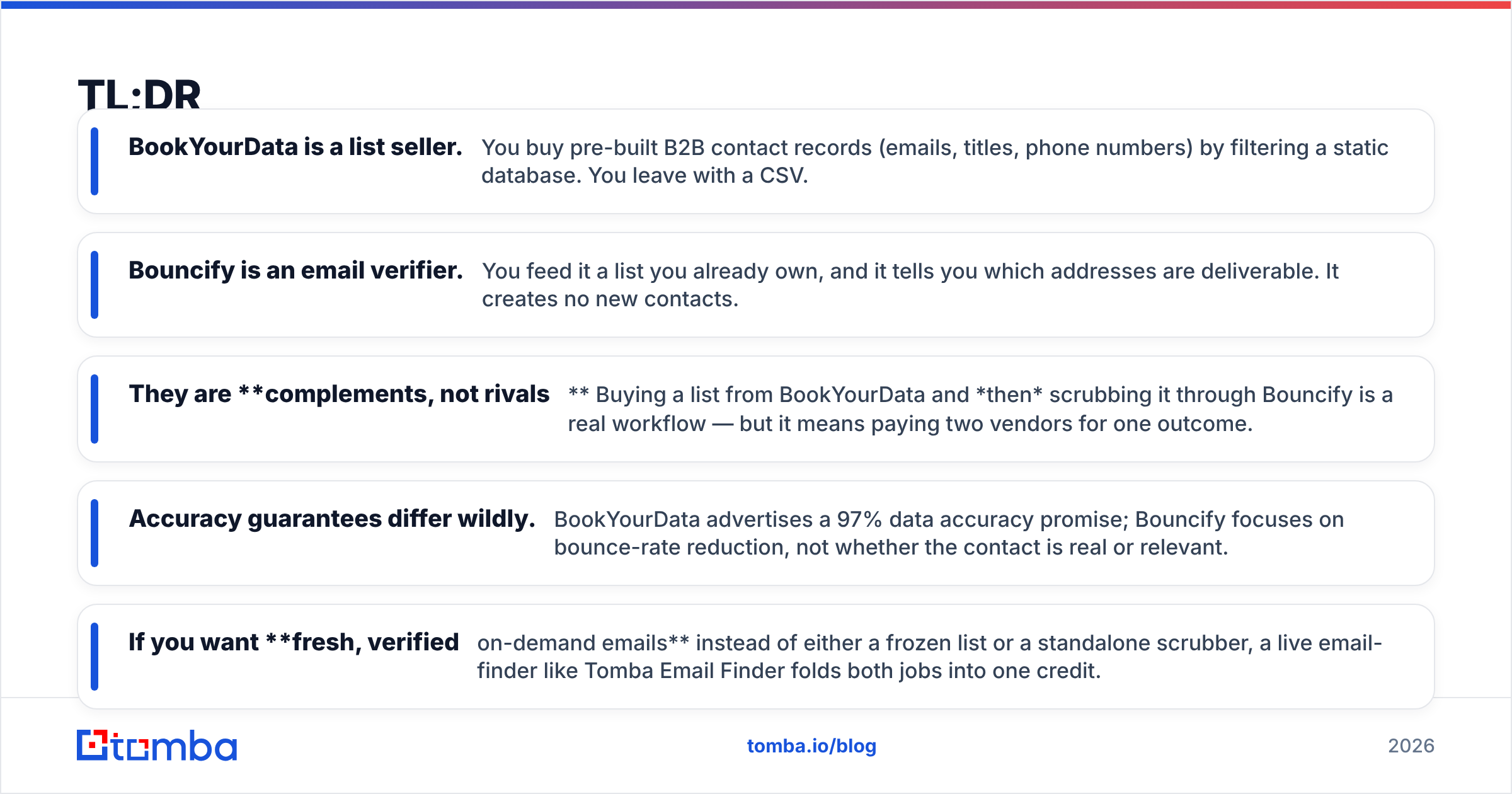Click the blue accent bar beside Bouncify
This screenshot has height=794, width=1512.
(94, 285)
